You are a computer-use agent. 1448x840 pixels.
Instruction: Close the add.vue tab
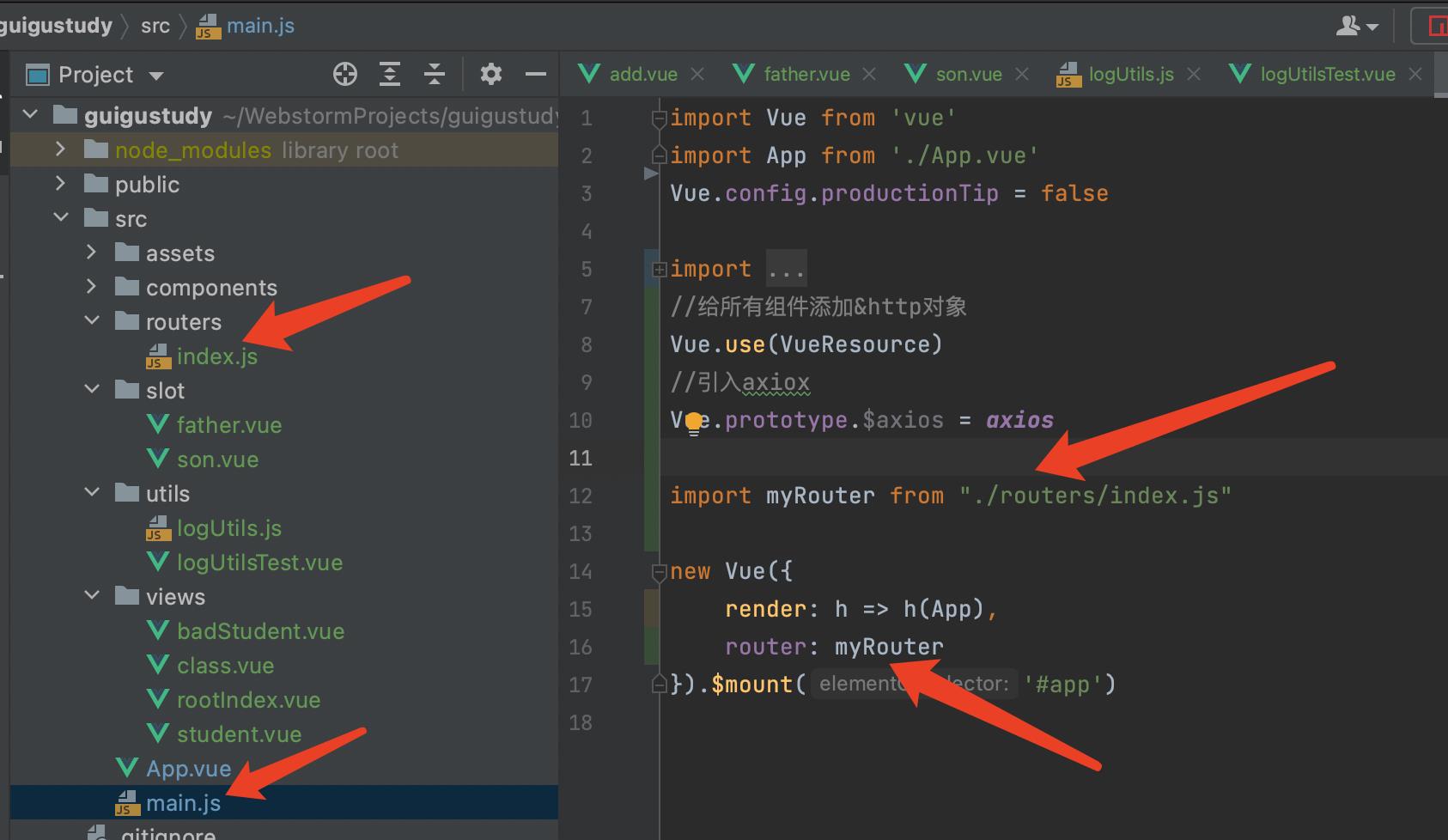click(697, 75)
